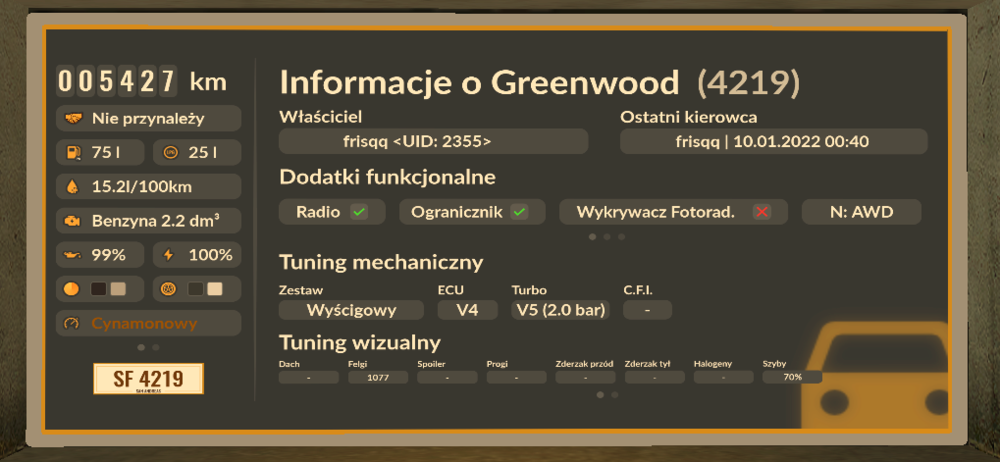This screenshot has width=1000, height=462.
Task: Go to second page dot under left panel
Action: 156,348
